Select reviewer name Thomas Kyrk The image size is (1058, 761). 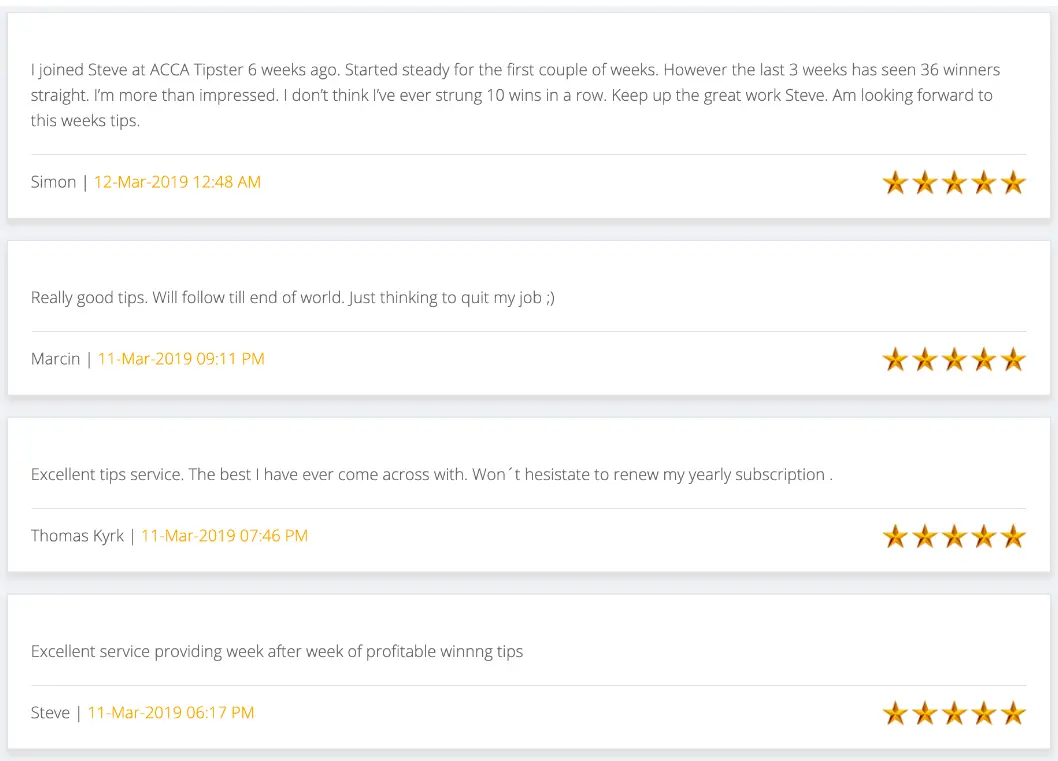77,536
